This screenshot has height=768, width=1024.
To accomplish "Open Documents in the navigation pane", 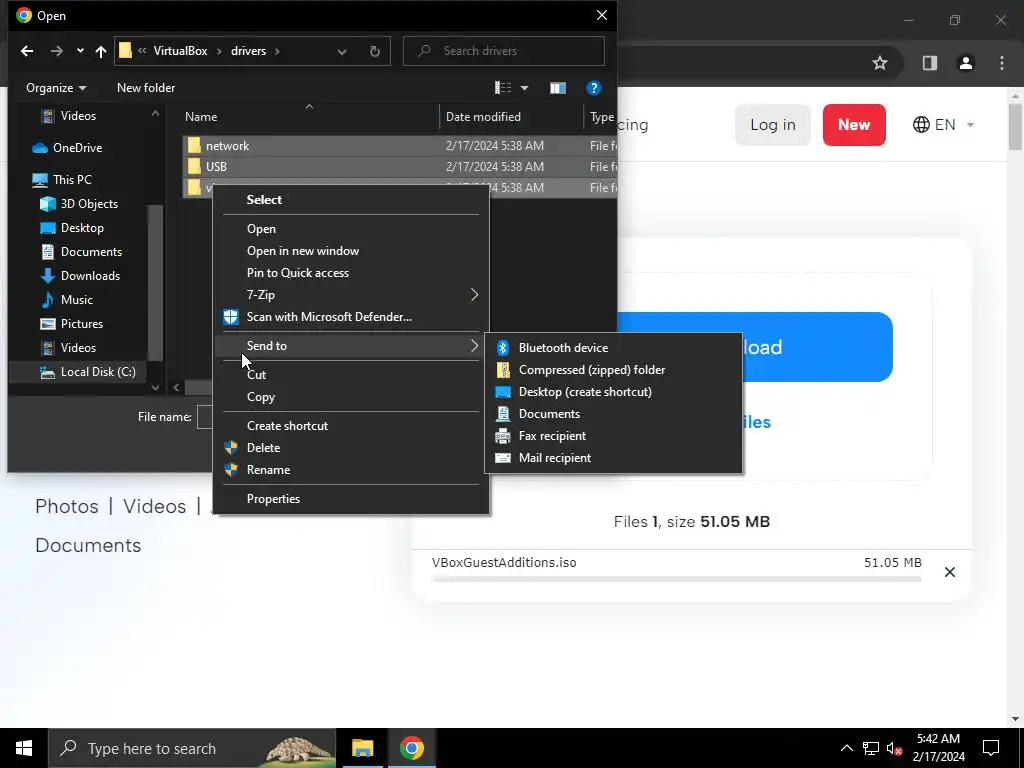I will (81, 252).
